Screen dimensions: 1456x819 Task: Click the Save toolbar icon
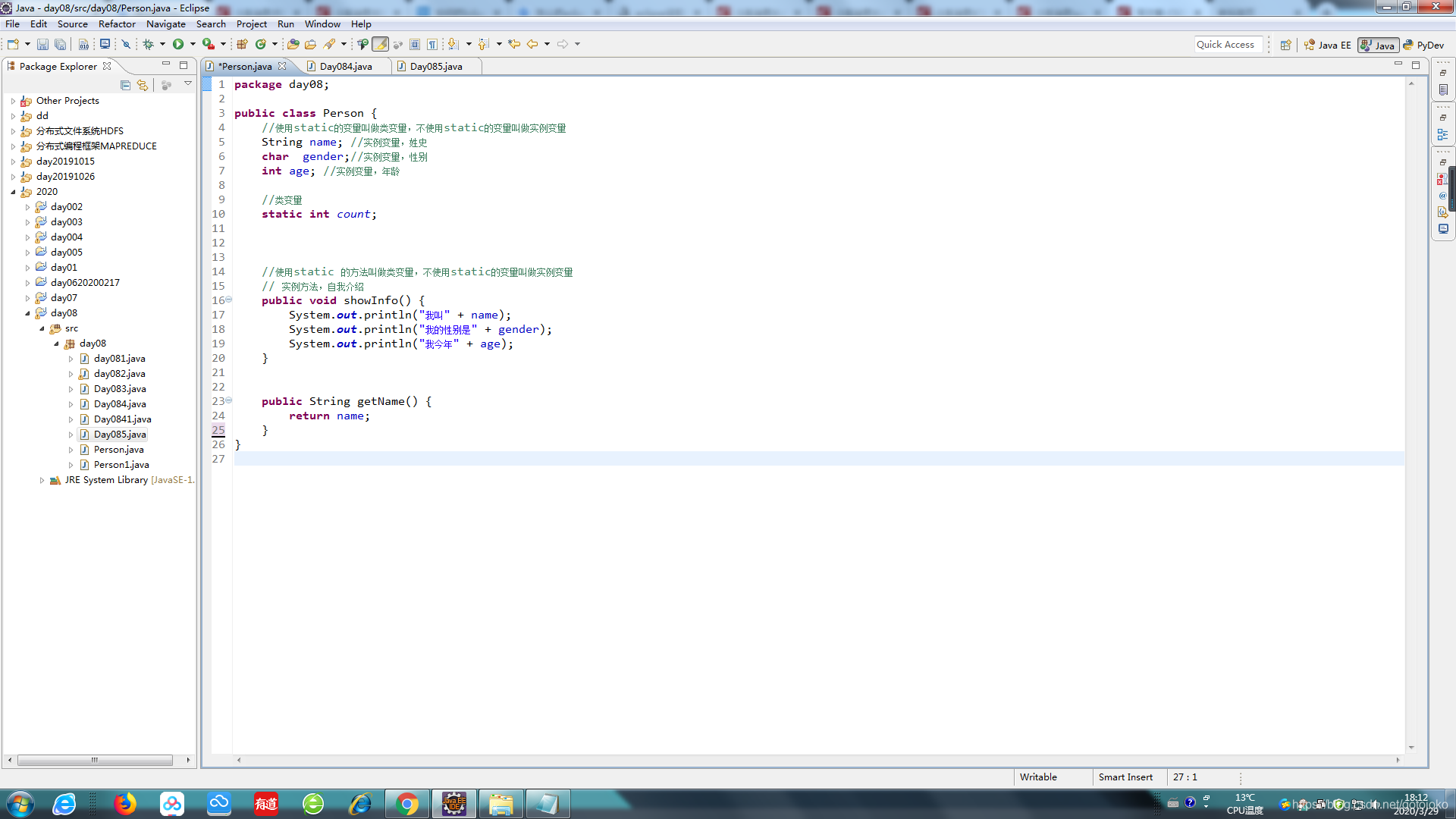(x=42, y=45)
